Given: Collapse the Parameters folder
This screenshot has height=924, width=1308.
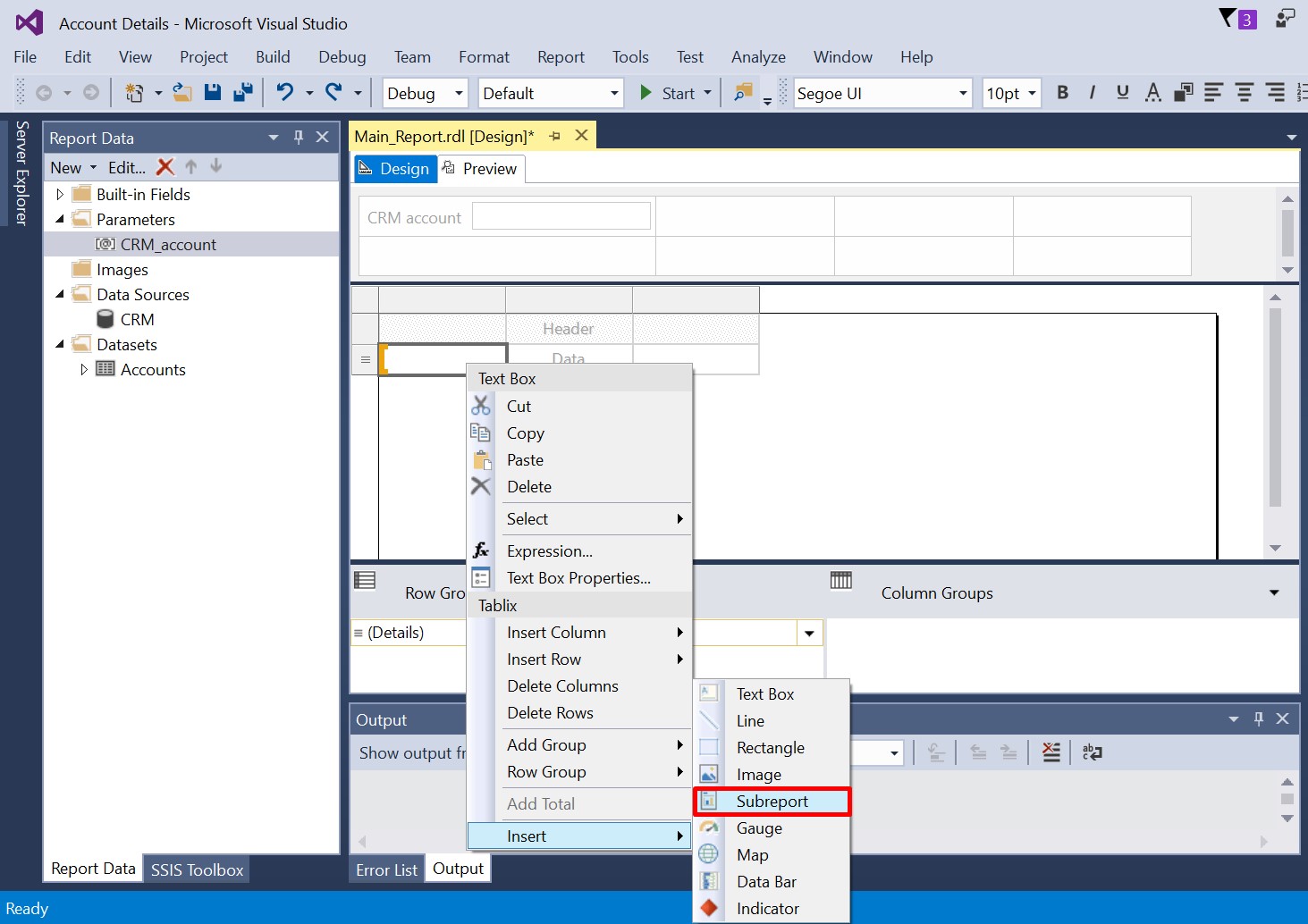Looking at the screenshot, I should (60, 219).
